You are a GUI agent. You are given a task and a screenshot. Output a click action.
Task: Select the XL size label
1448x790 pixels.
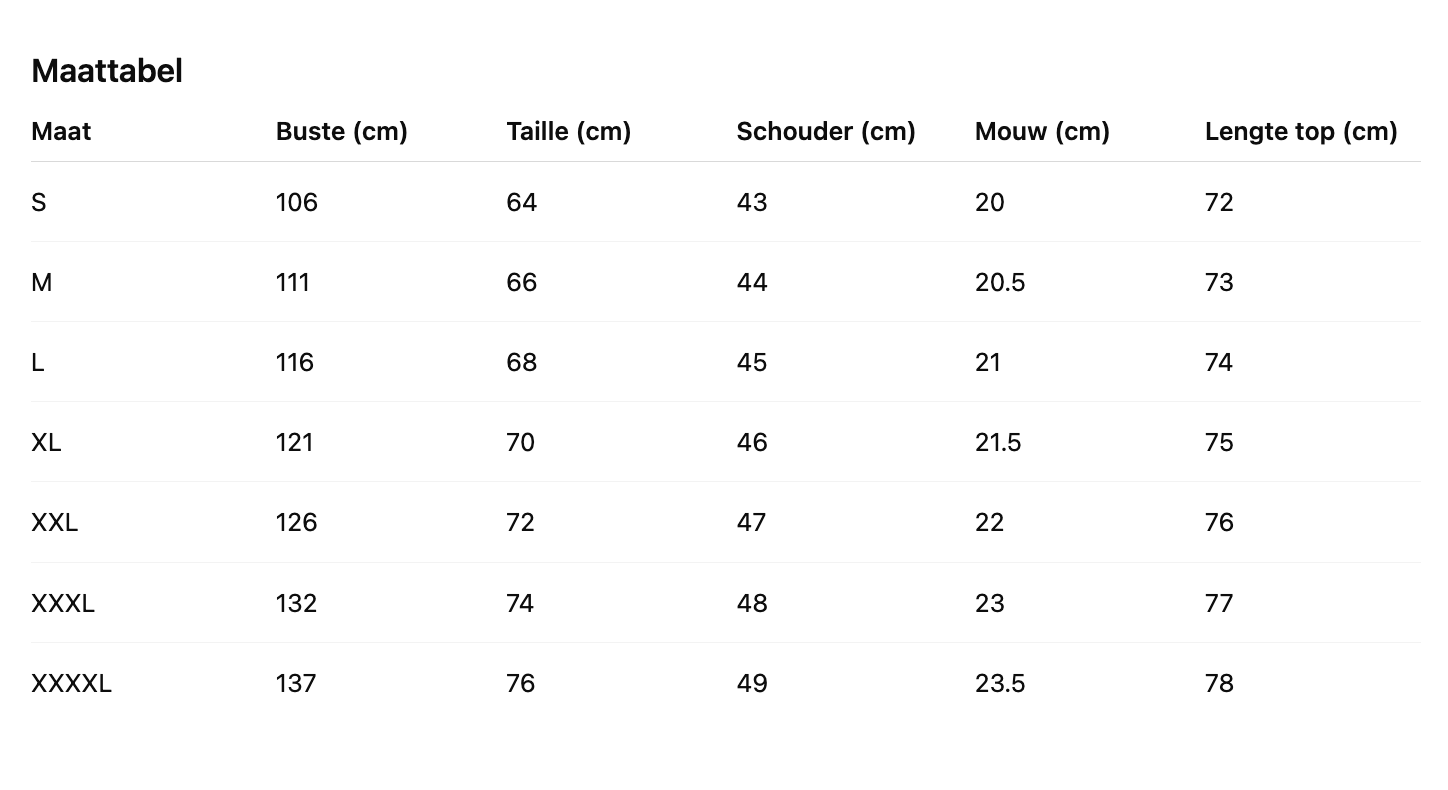46,443
